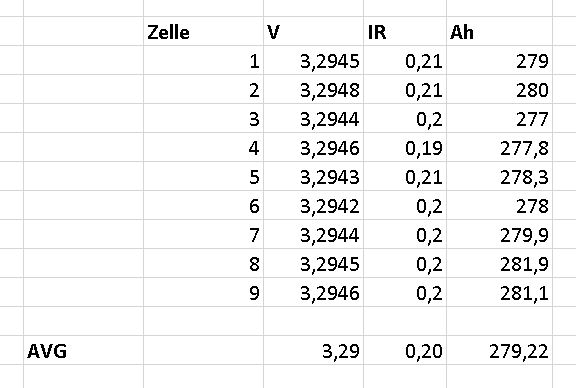Click the Ah value 280 cell

click(x=500, y=89)
